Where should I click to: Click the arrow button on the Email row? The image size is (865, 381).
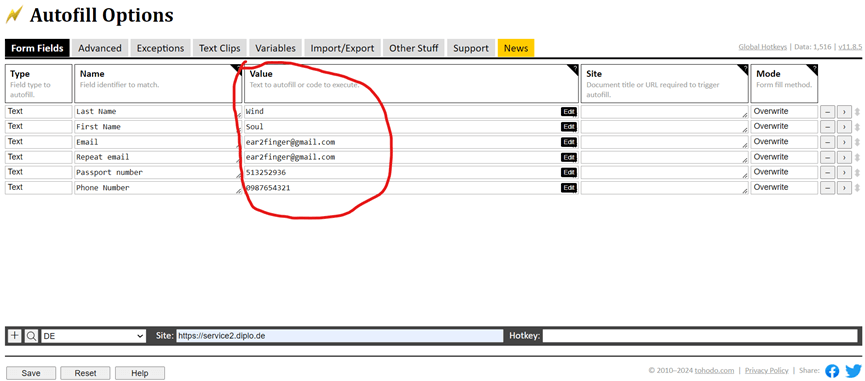(845, 142)
